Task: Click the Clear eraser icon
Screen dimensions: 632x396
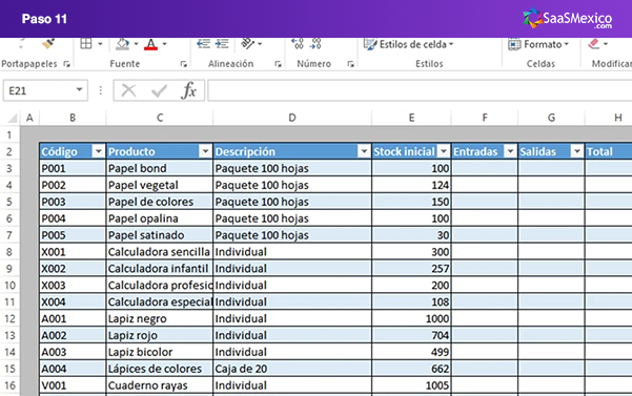Action: tap(594, 43)
